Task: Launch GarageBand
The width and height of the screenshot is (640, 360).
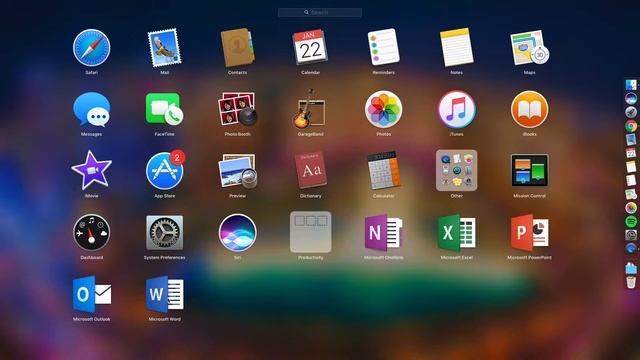Action: tap(310, 109)
